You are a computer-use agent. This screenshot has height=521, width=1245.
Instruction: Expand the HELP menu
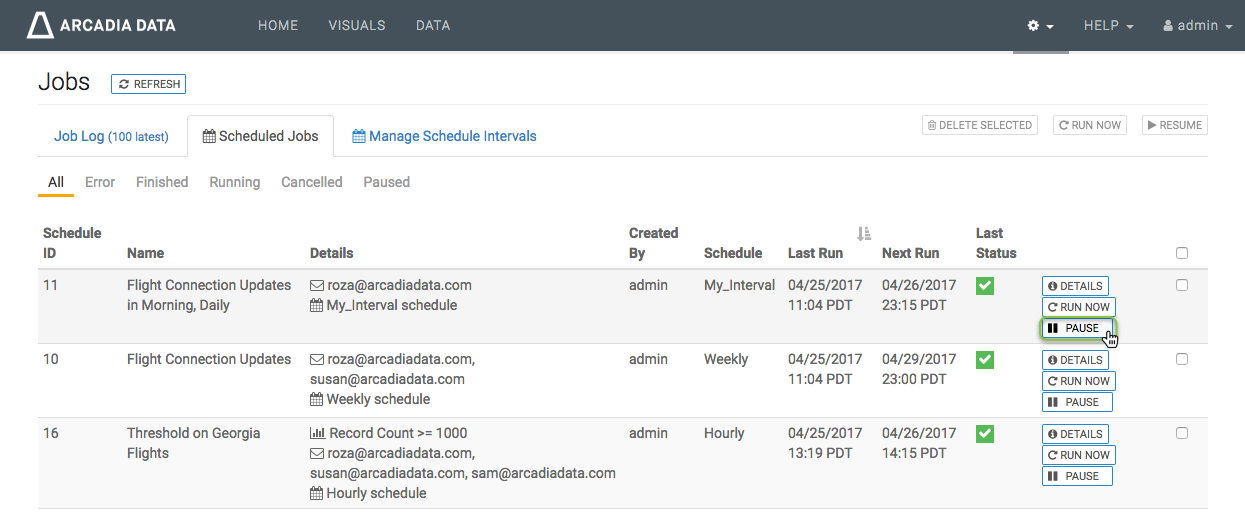(x=1108, y=26)
